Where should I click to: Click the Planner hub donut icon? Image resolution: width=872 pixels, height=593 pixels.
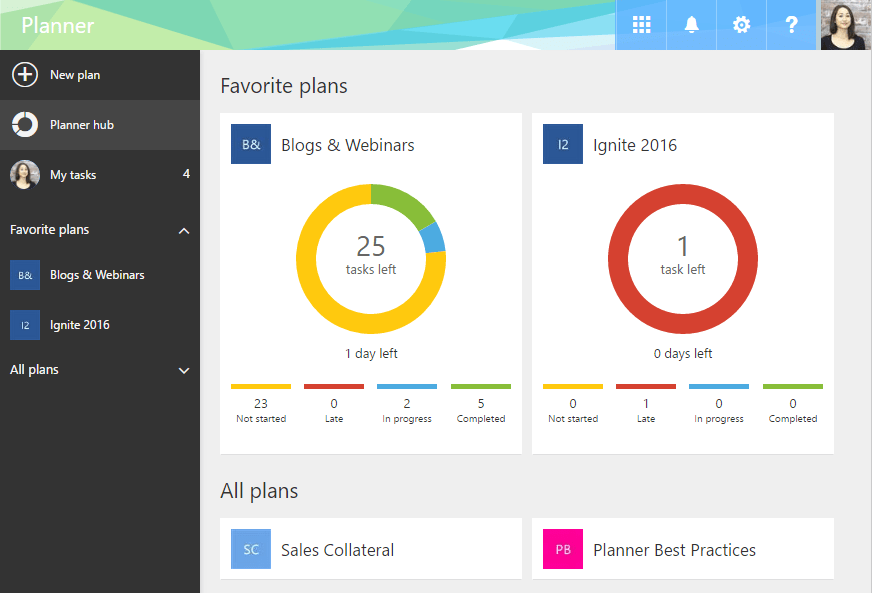pyautogui.click(x=25, y=125)
